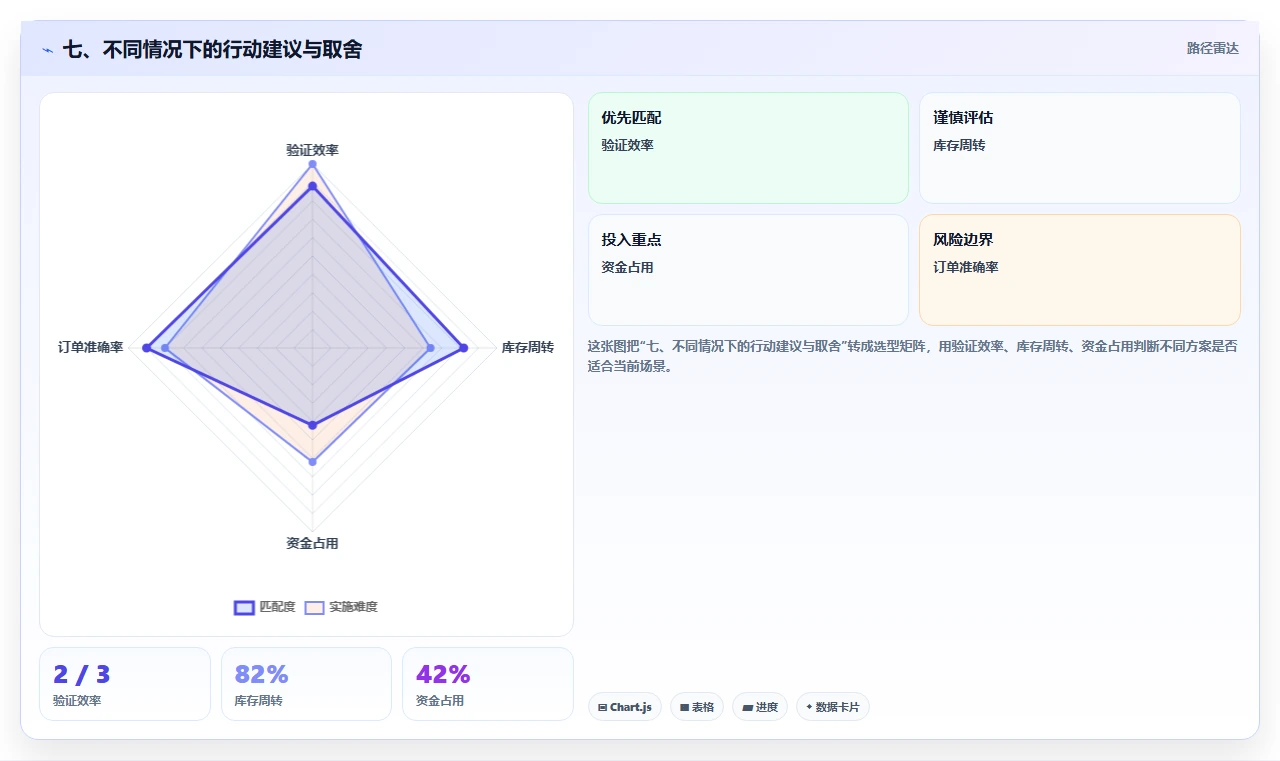The height and width of the screenshot is (761, 1280).
Task: Open the 投入重点 card
Action: pos(748,270)
